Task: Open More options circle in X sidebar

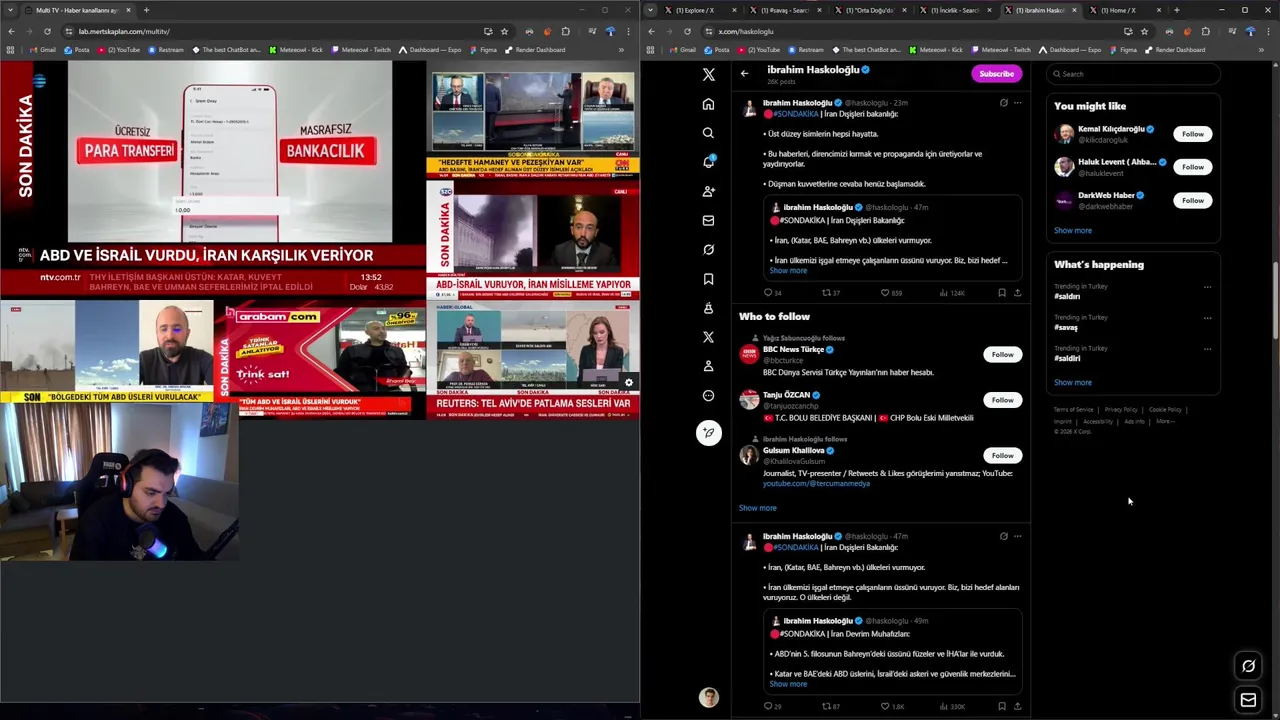Action: pos(708,395)
